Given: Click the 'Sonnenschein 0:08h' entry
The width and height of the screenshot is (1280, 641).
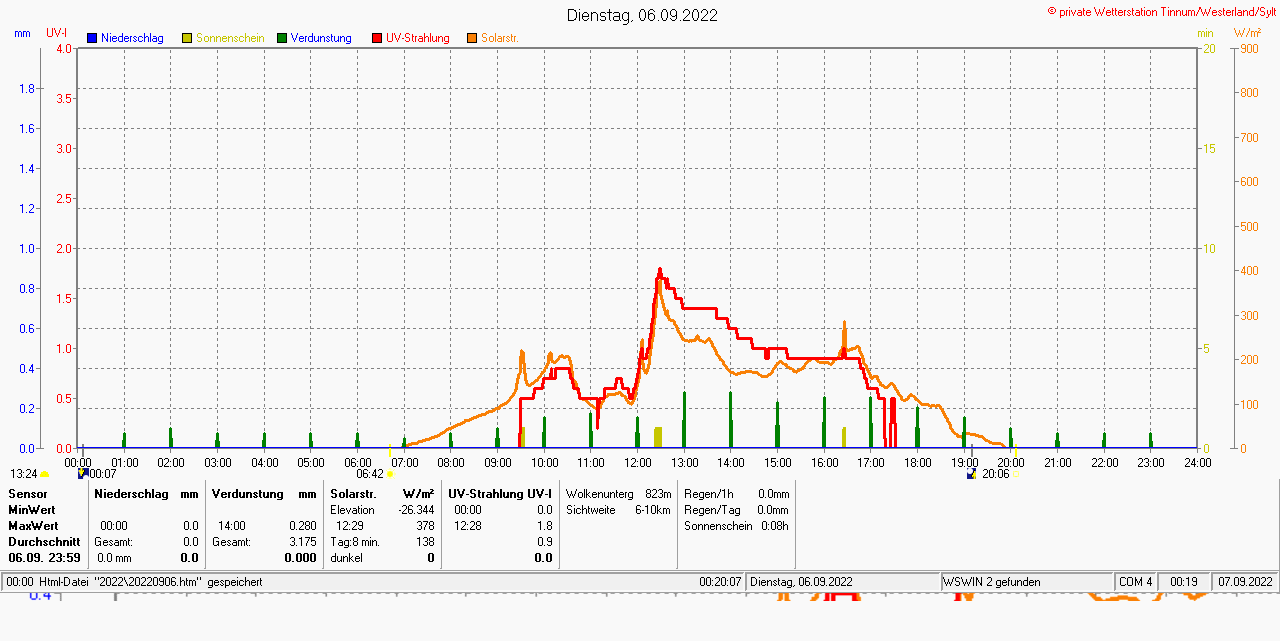Looking at the screenshot, I should coord(736,526).
